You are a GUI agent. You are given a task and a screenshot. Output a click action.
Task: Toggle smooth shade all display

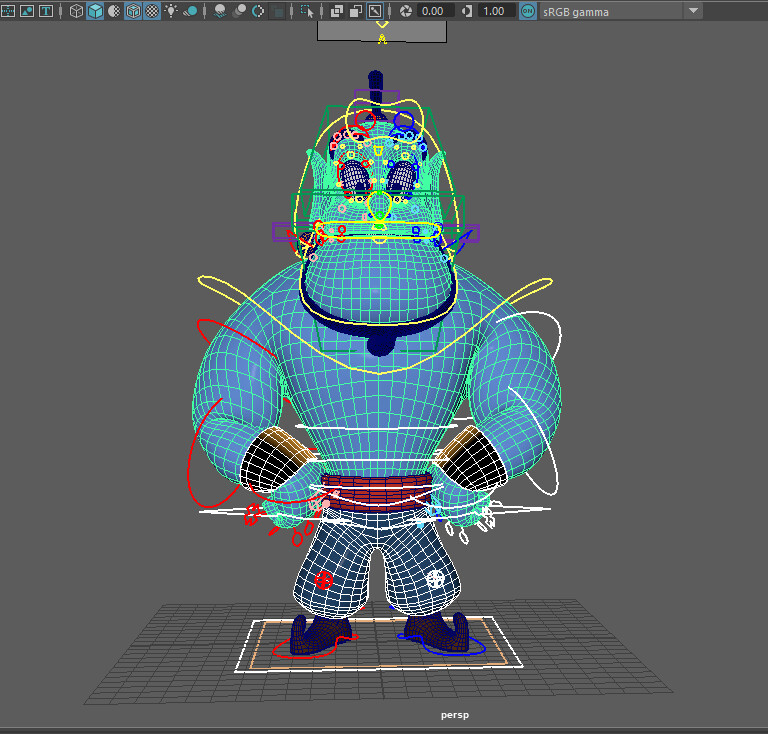[x=95, y=11]
